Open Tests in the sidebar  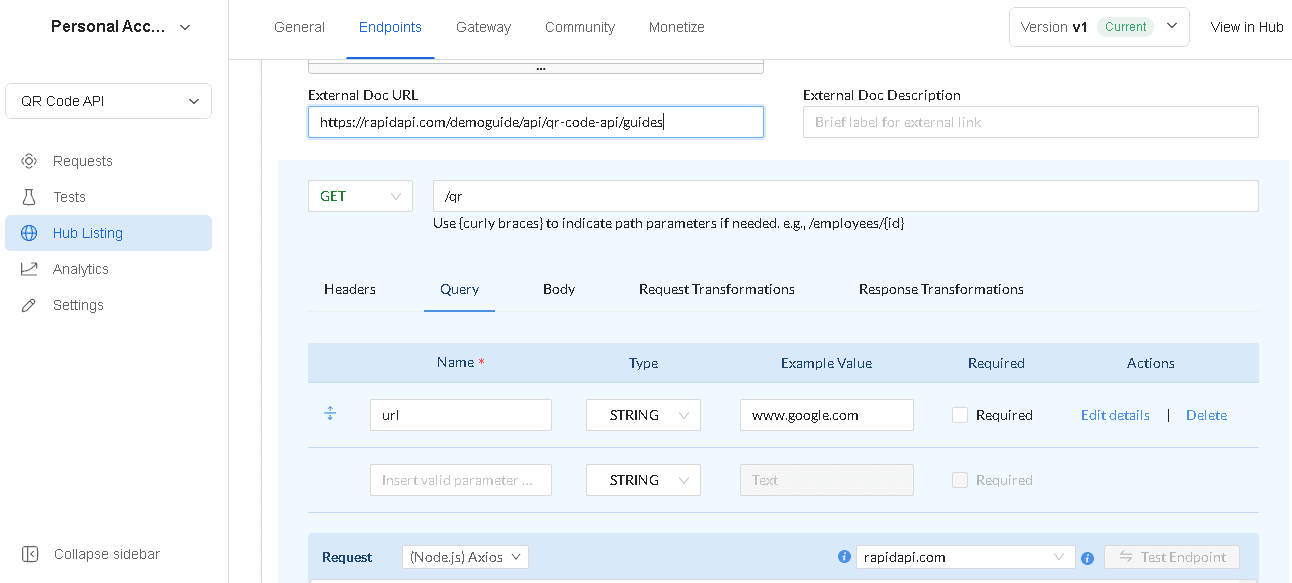(108, 197)
